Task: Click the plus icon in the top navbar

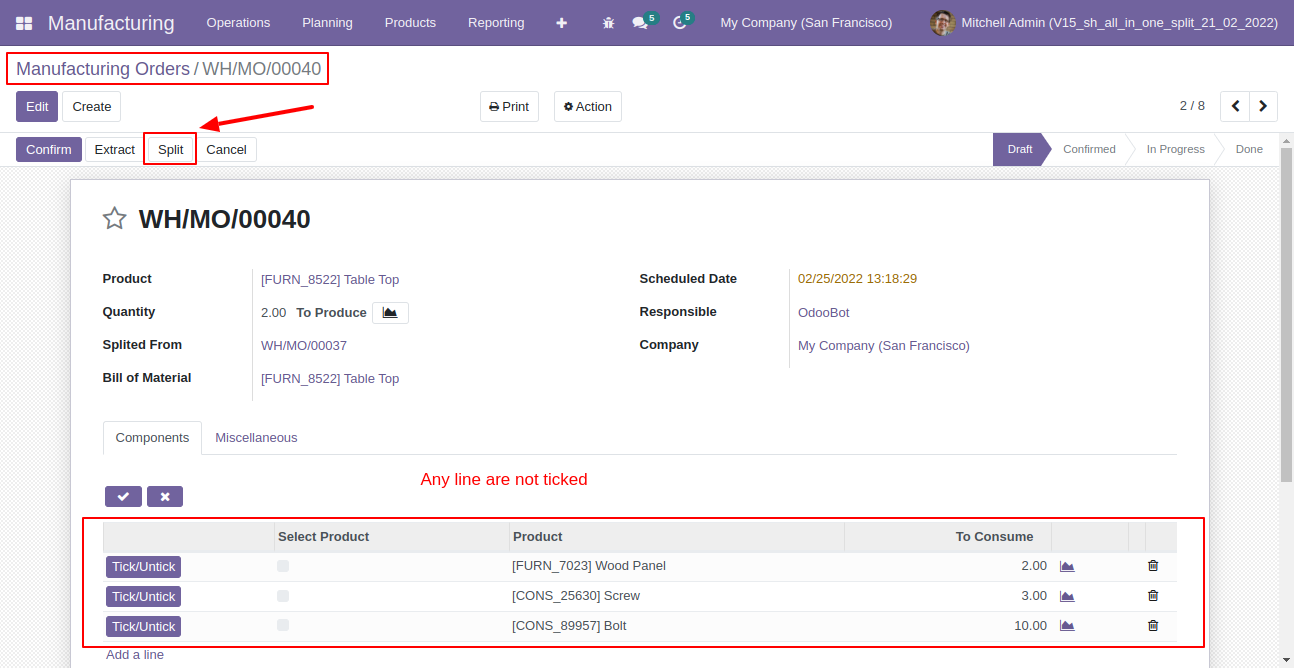Action: pos(562,23)
